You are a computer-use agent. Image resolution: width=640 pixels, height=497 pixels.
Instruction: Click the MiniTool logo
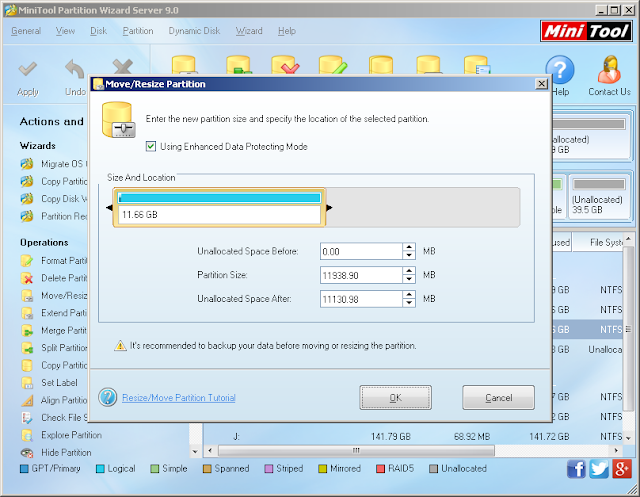click(x=586, y=31)
